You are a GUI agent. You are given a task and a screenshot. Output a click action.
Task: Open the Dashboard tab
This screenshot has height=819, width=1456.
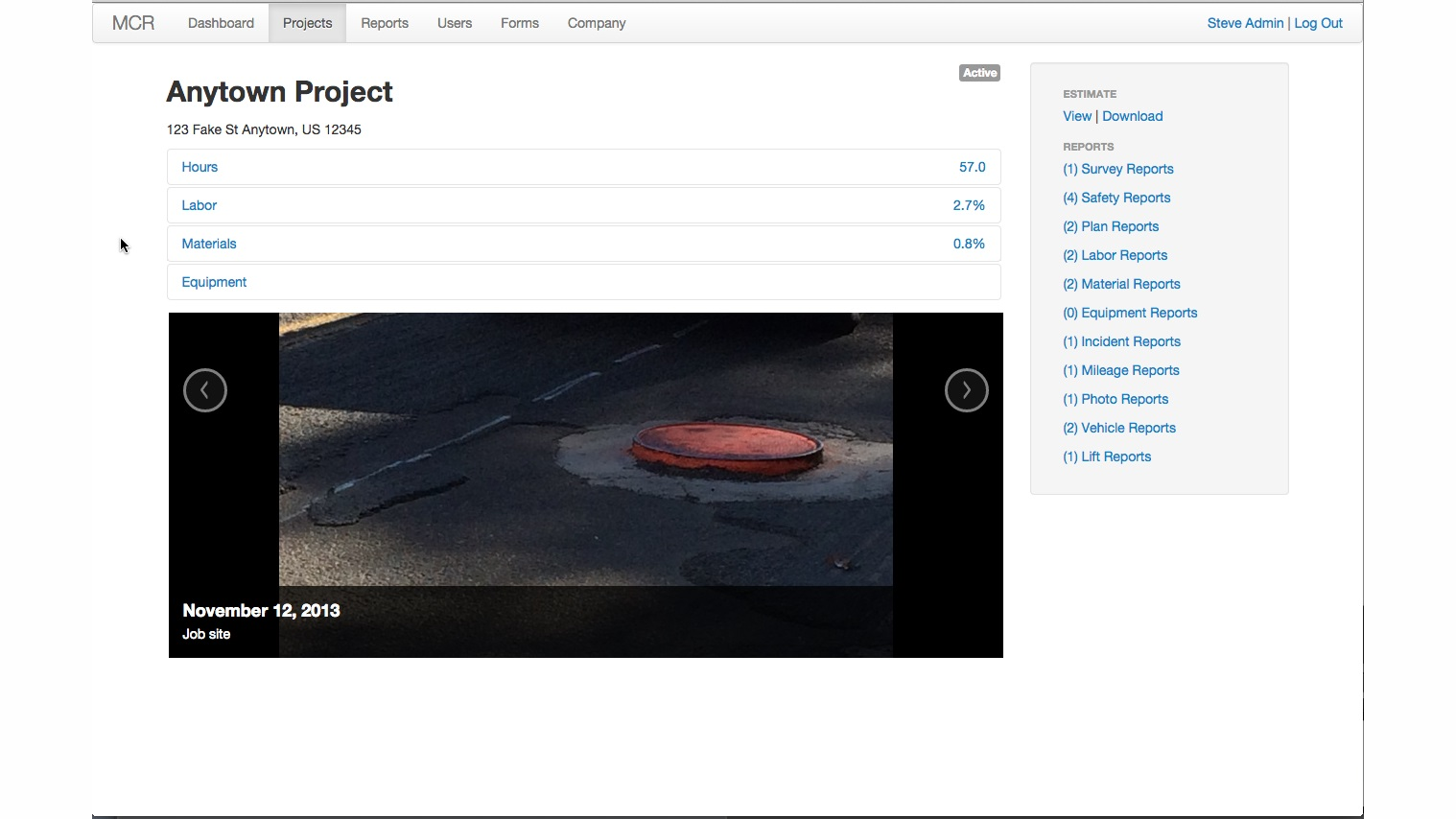point(221,23)
